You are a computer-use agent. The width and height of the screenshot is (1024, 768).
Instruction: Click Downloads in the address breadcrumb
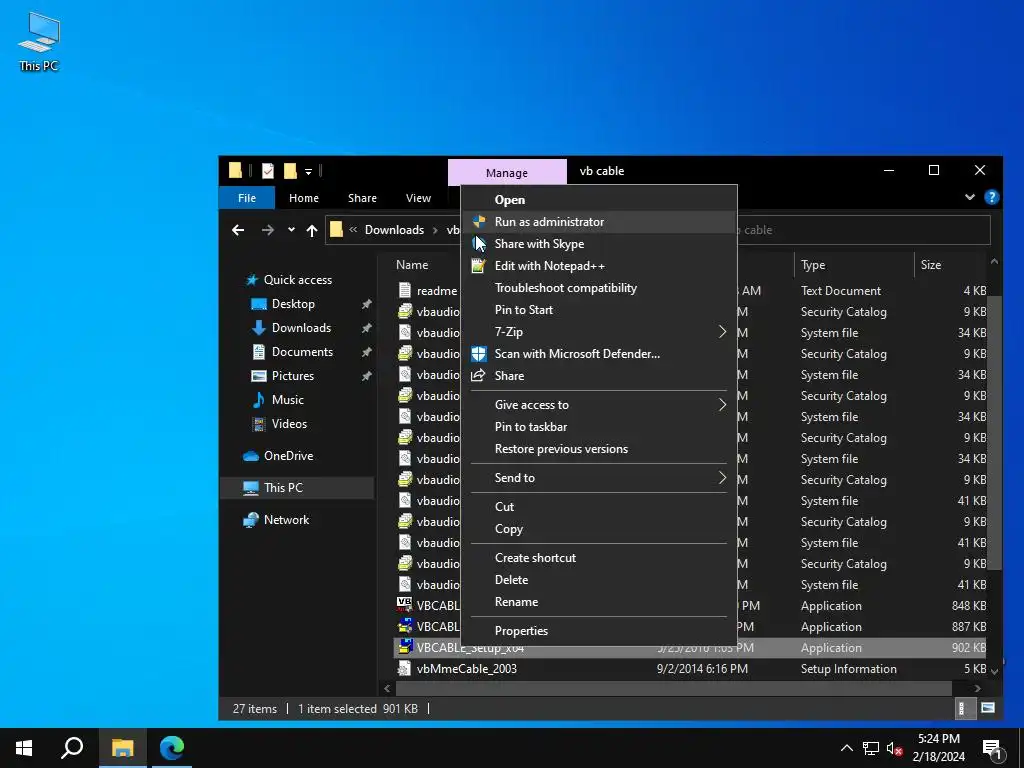click(394, 230)
